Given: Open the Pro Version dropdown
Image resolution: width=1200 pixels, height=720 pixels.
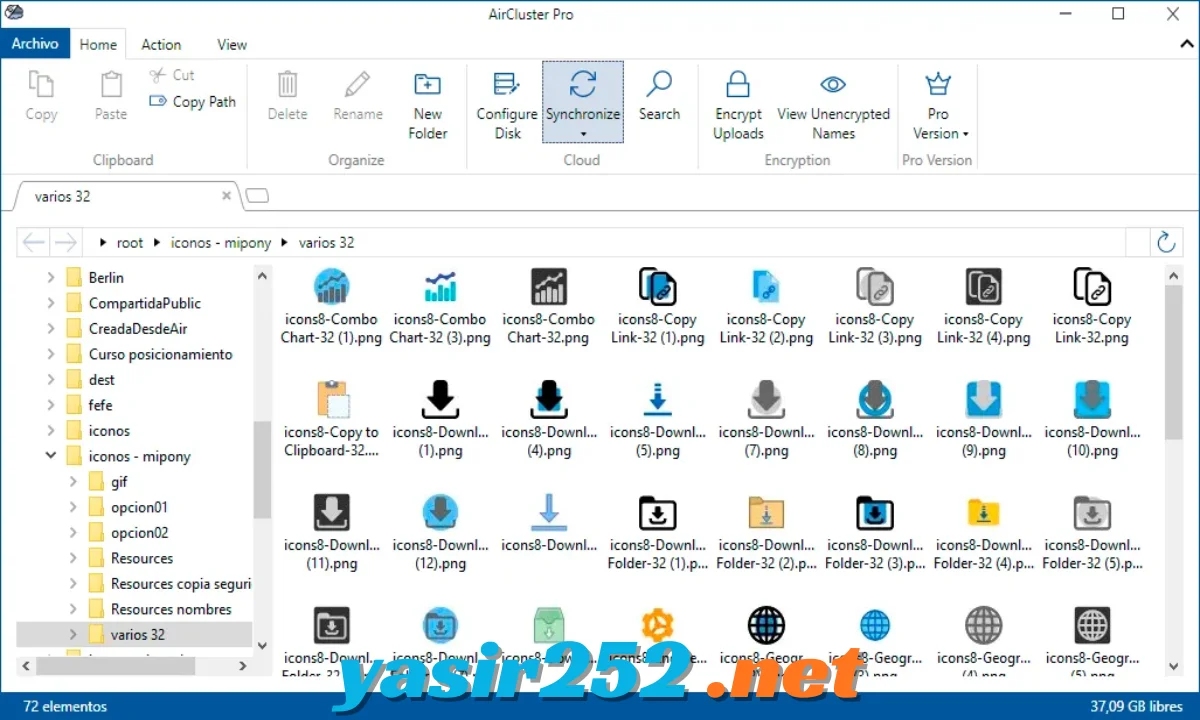Looking at the screenshot, I should point(938,104).
